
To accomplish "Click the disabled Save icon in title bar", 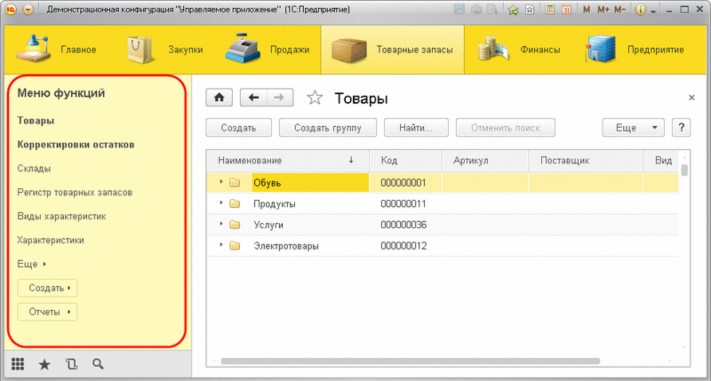I will click(459, 10).
